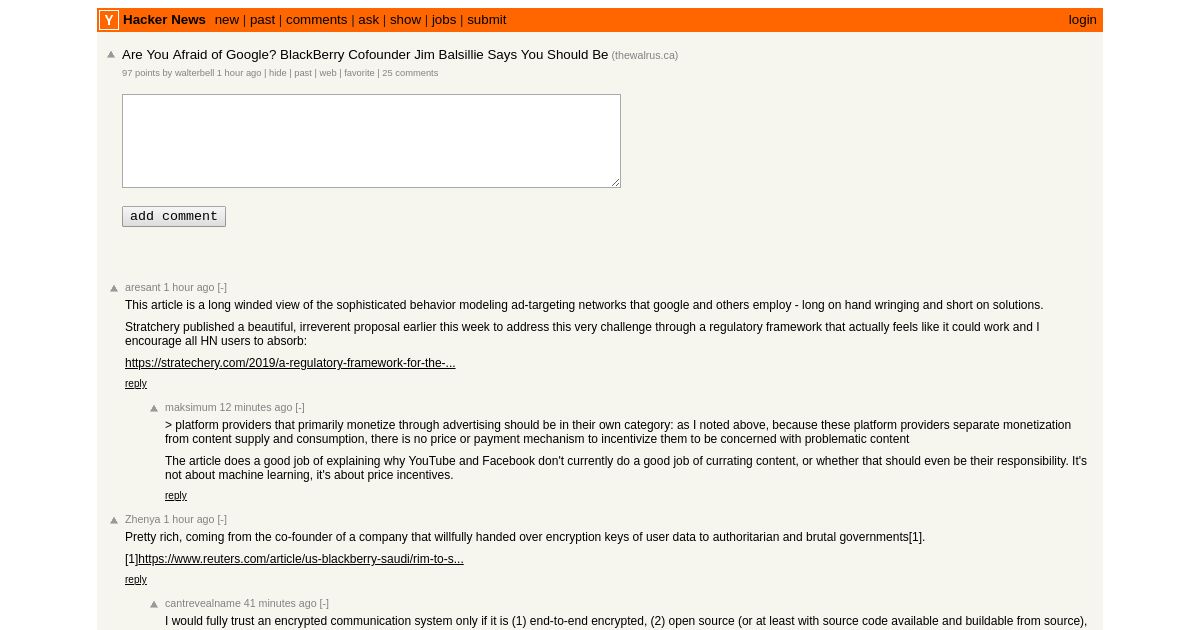The width and height of the screenshot is (1200, 630).
Task: Collapse aresant's comment thread
Action: point(222,287)
